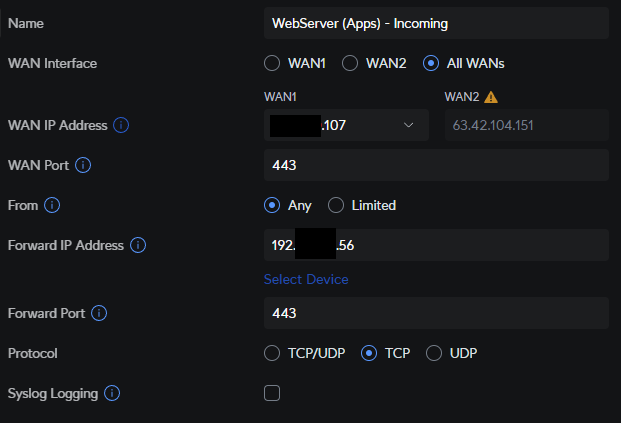The height and width of the screenshot is (423, 621).
Task: Choose All WANs interface option
Action: 431,63
